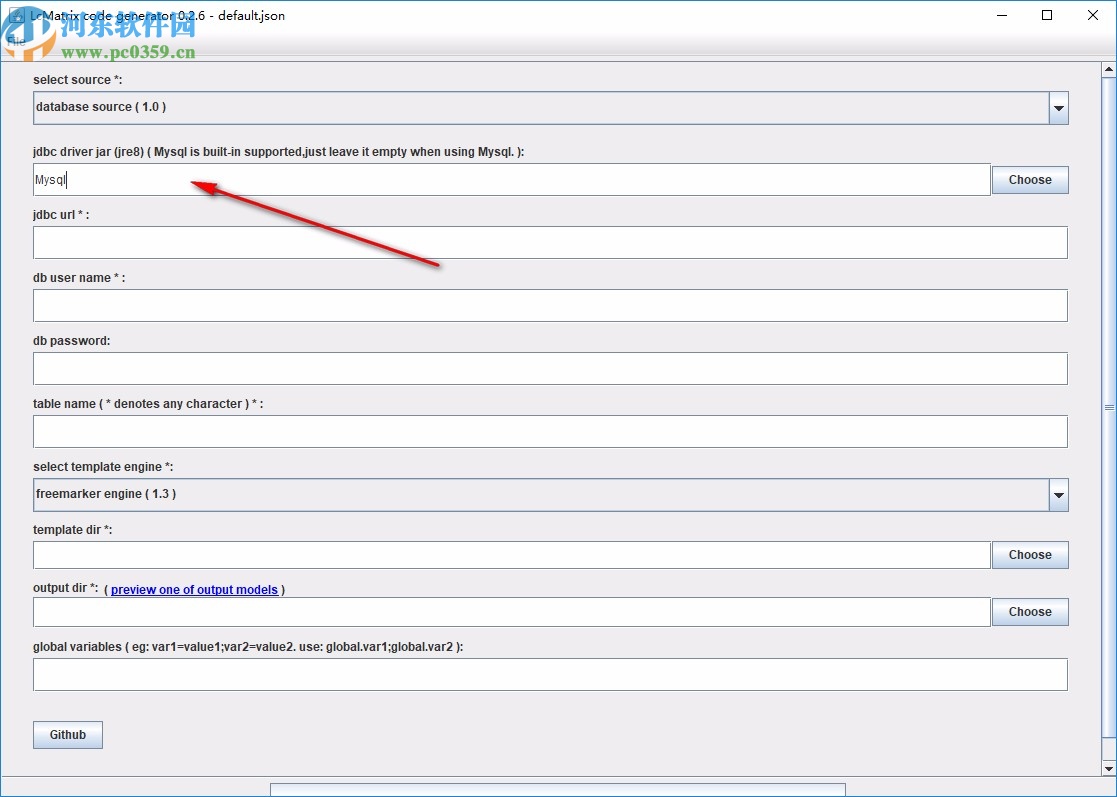Click the template dir input field
This screenshot has width=1117, height=797.
coord(511,555)
